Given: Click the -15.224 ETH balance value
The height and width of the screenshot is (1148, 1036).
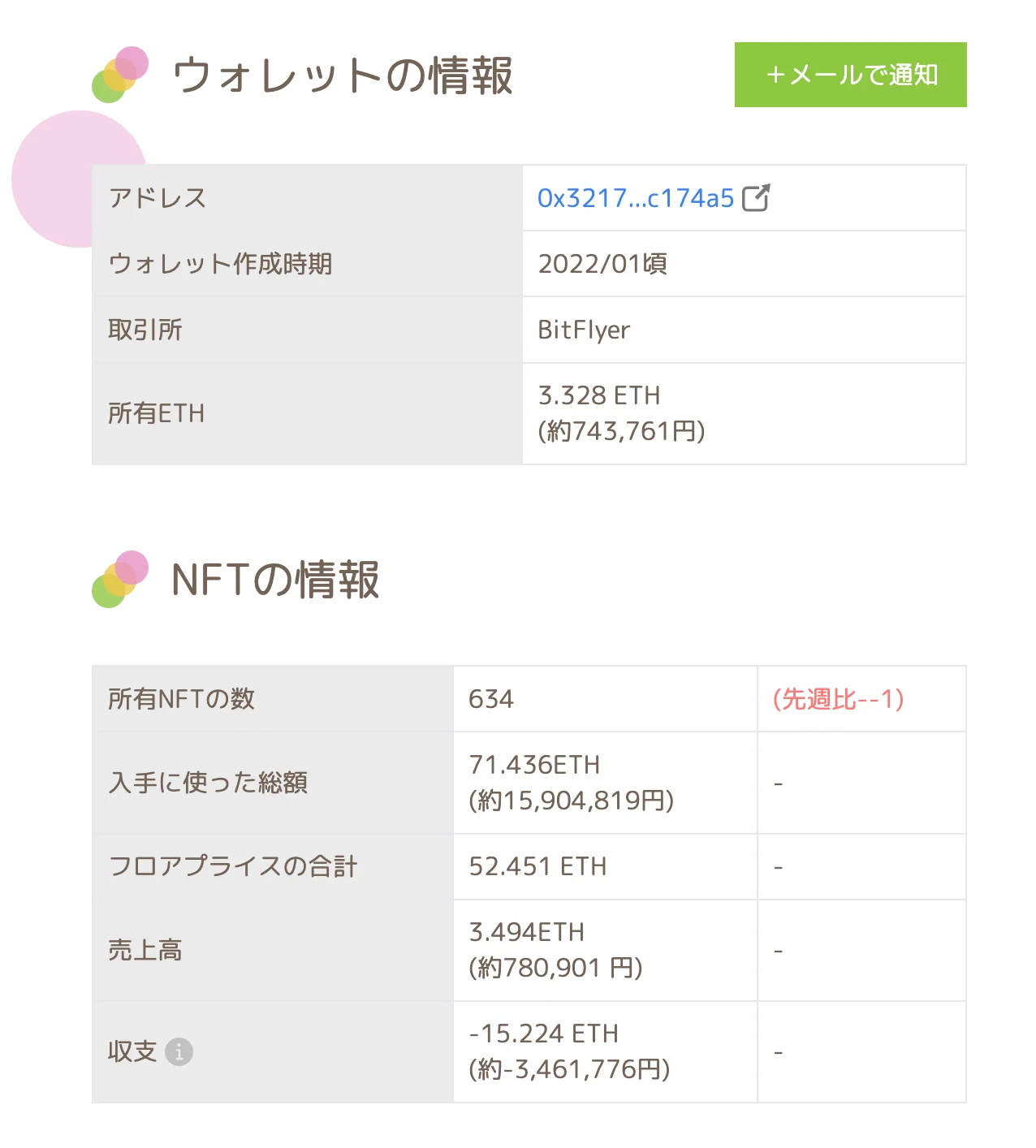Looking at the screenshot, I should [x=543, y=1034].
